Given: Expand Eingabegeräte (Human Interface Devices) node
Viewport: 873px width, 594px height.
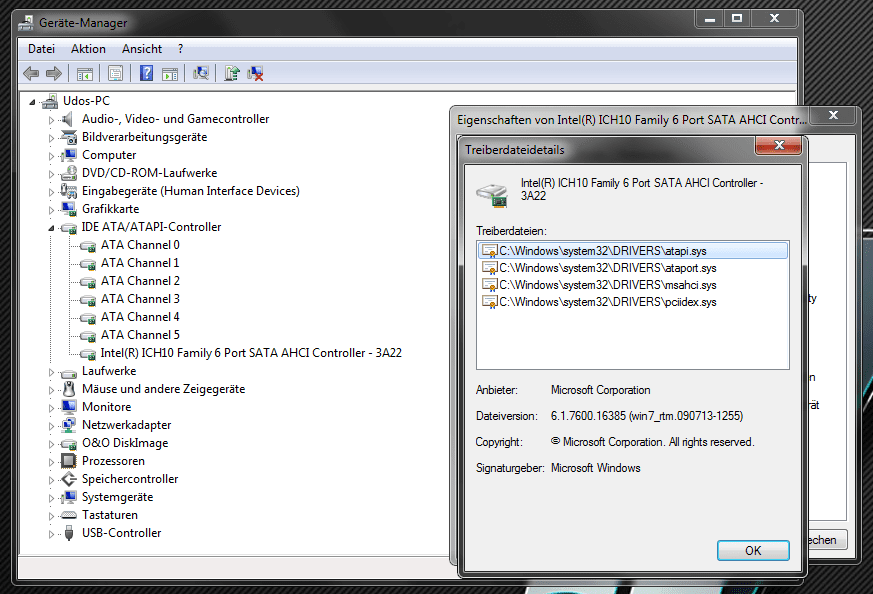Looking at the screenshot, I should point(51,192).
